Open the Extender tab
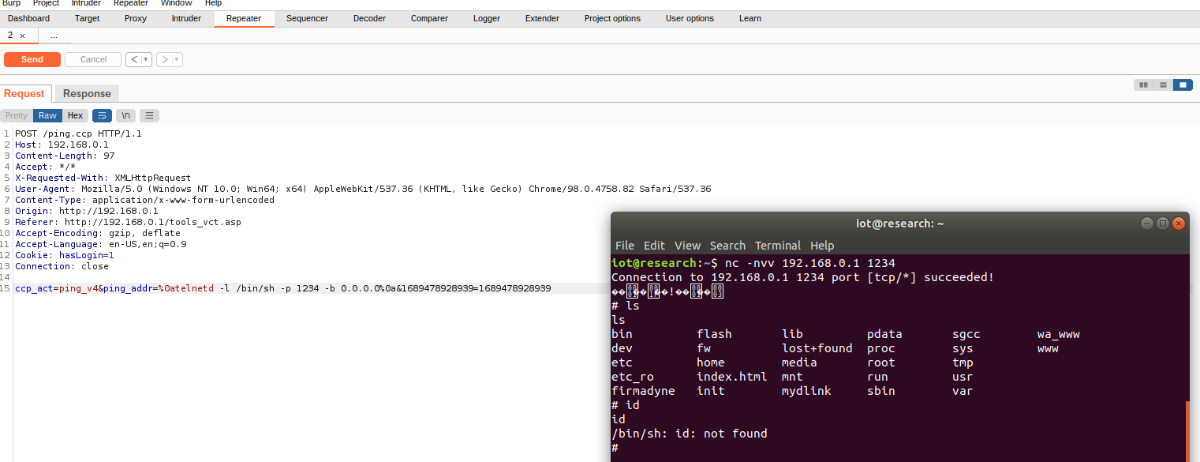The image size is (1200, 462). click(542, 18)
